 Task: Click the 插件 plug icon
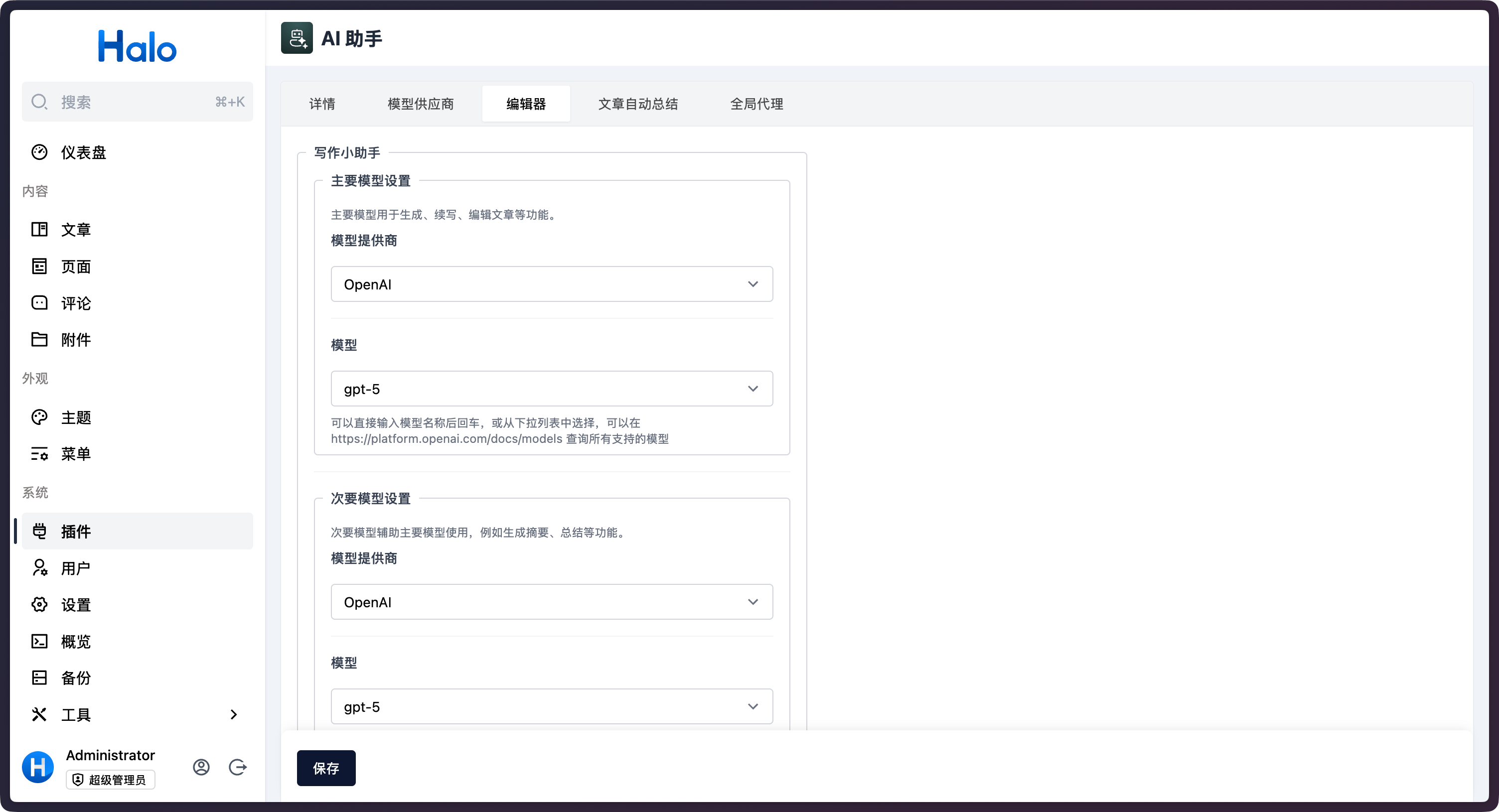tap(39, 531)
